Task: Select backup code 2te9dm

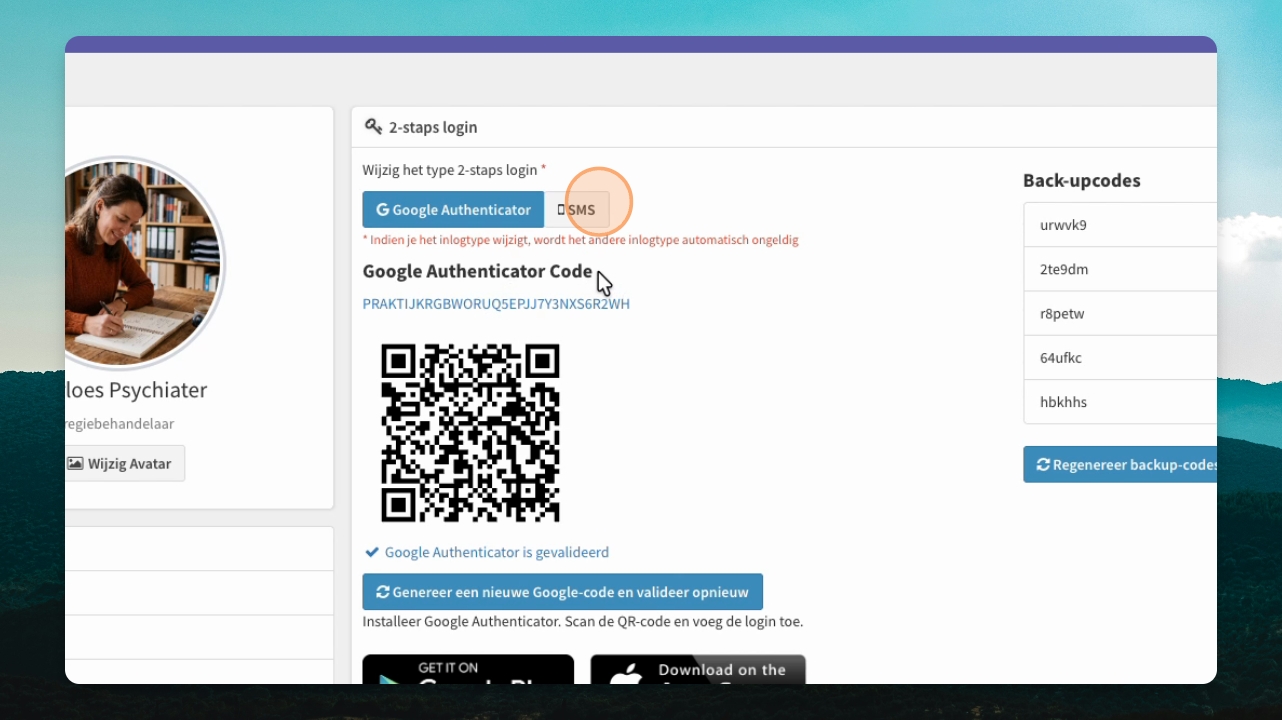Action: point(1120,269)
